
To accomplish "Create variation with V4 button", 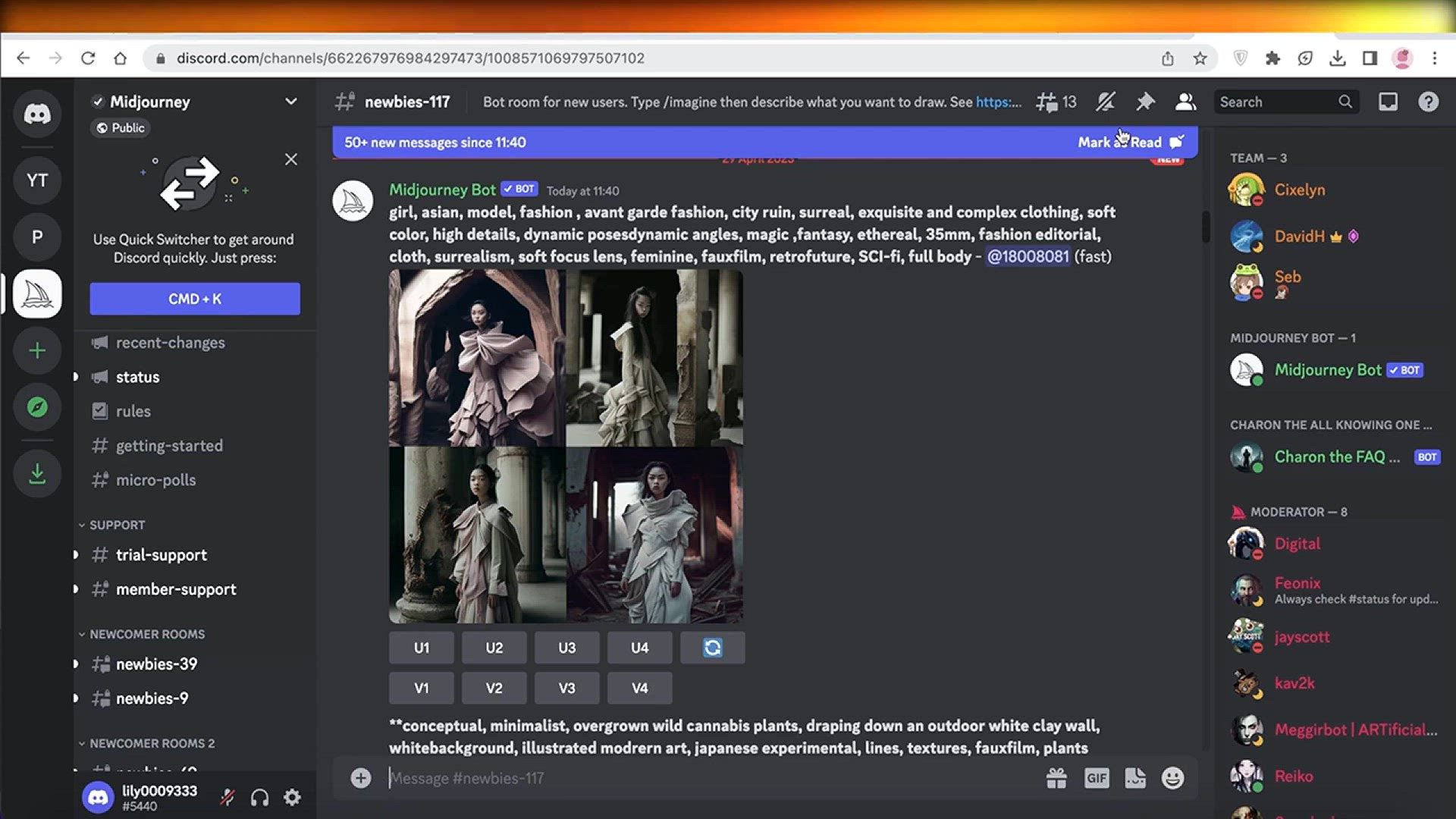I will tap(640, 688).
